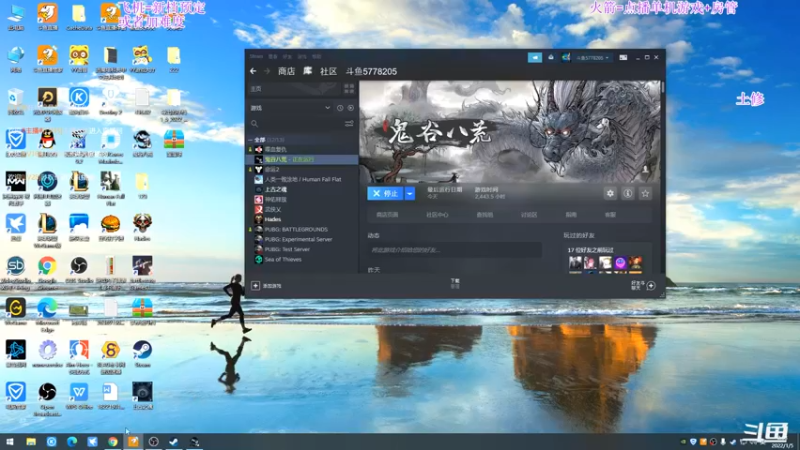Click the Steam account avatar picture
The image size is (800, 450).
(x=566, y=57)
